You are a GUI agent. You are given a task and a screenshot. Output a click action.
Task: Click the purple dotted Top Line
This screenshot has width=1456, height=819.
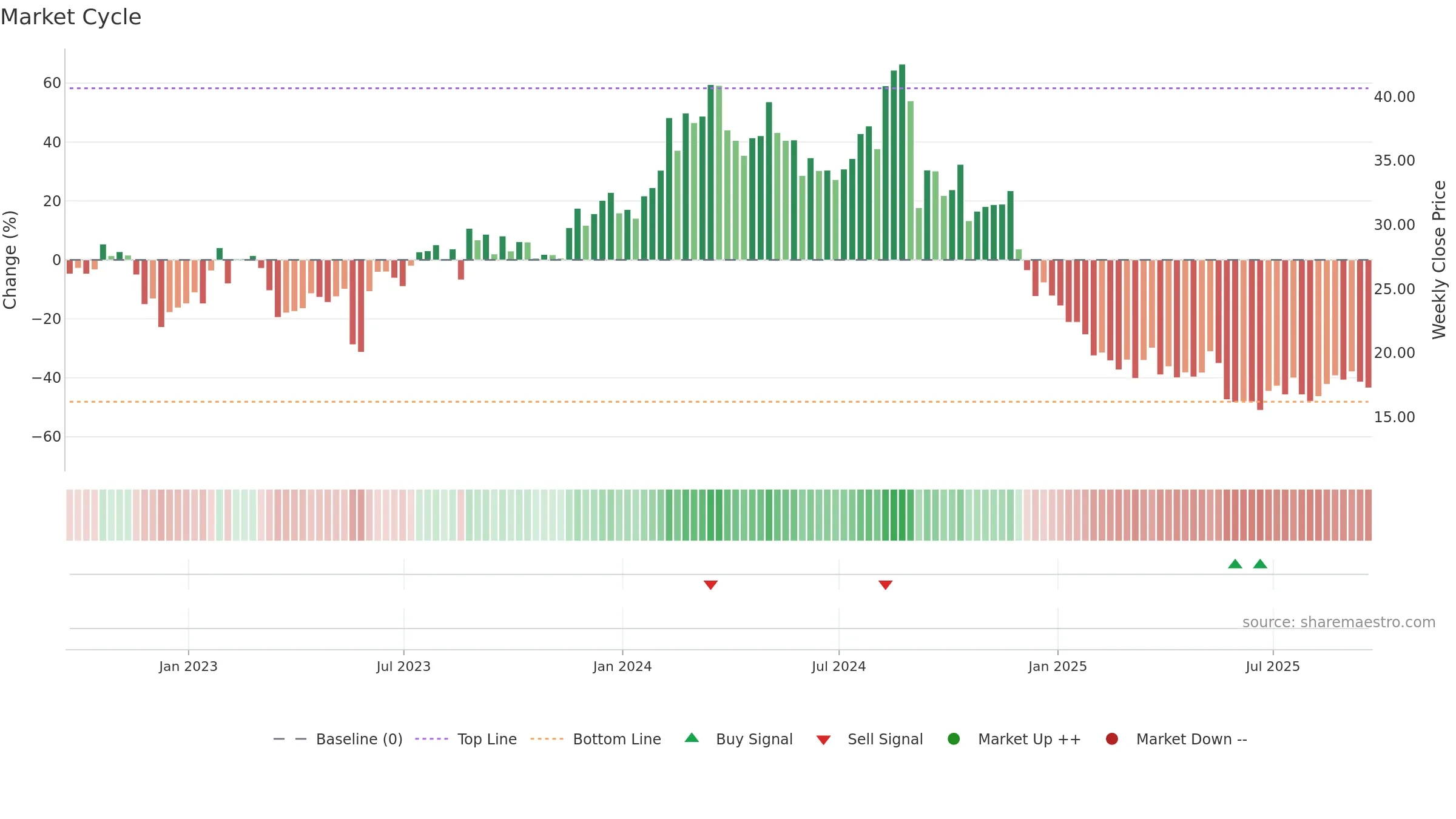pos(719,88)
